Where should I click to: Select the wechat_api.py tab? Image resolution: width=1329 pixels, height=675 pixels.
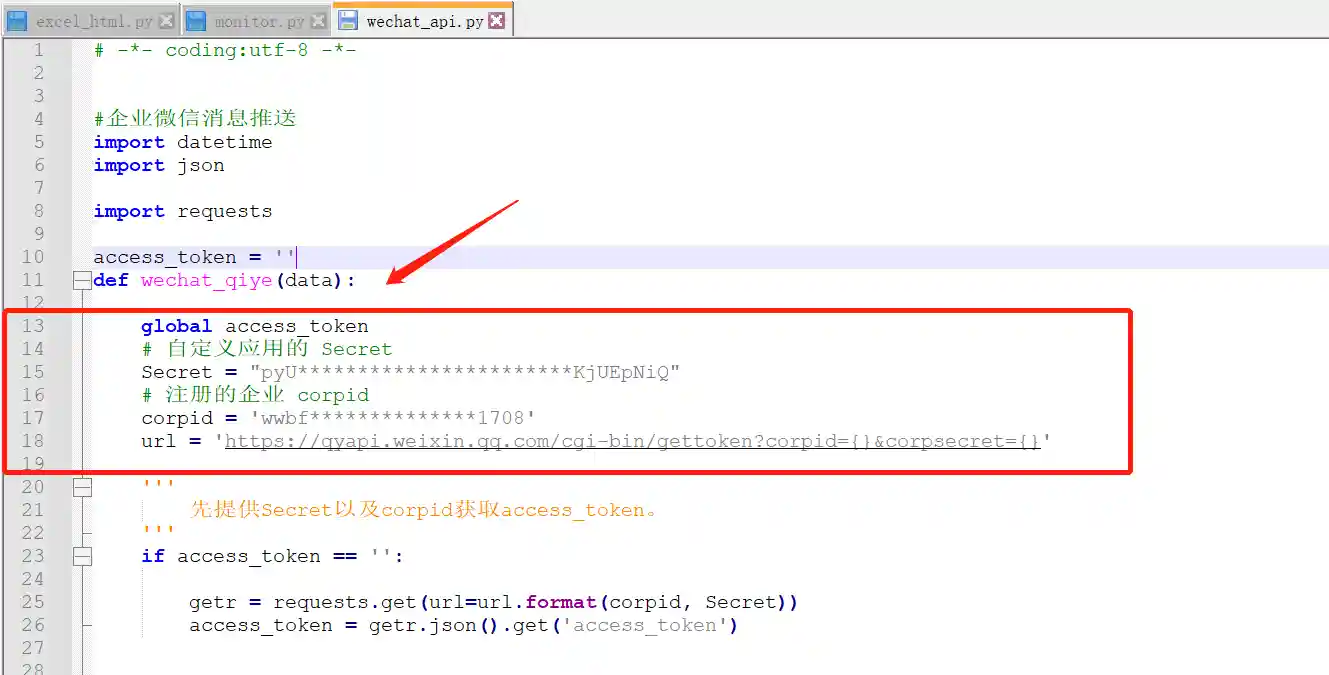pos(421,19)
